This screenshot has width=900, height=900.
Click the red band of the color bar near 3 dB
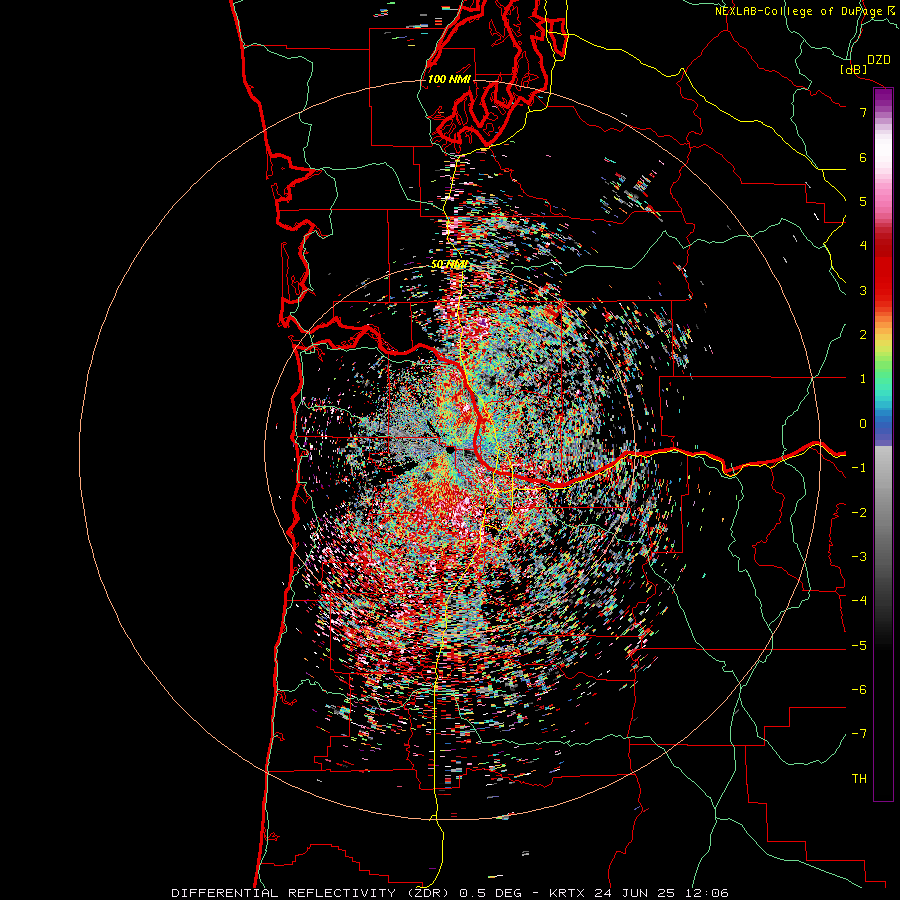coord(883,281)
